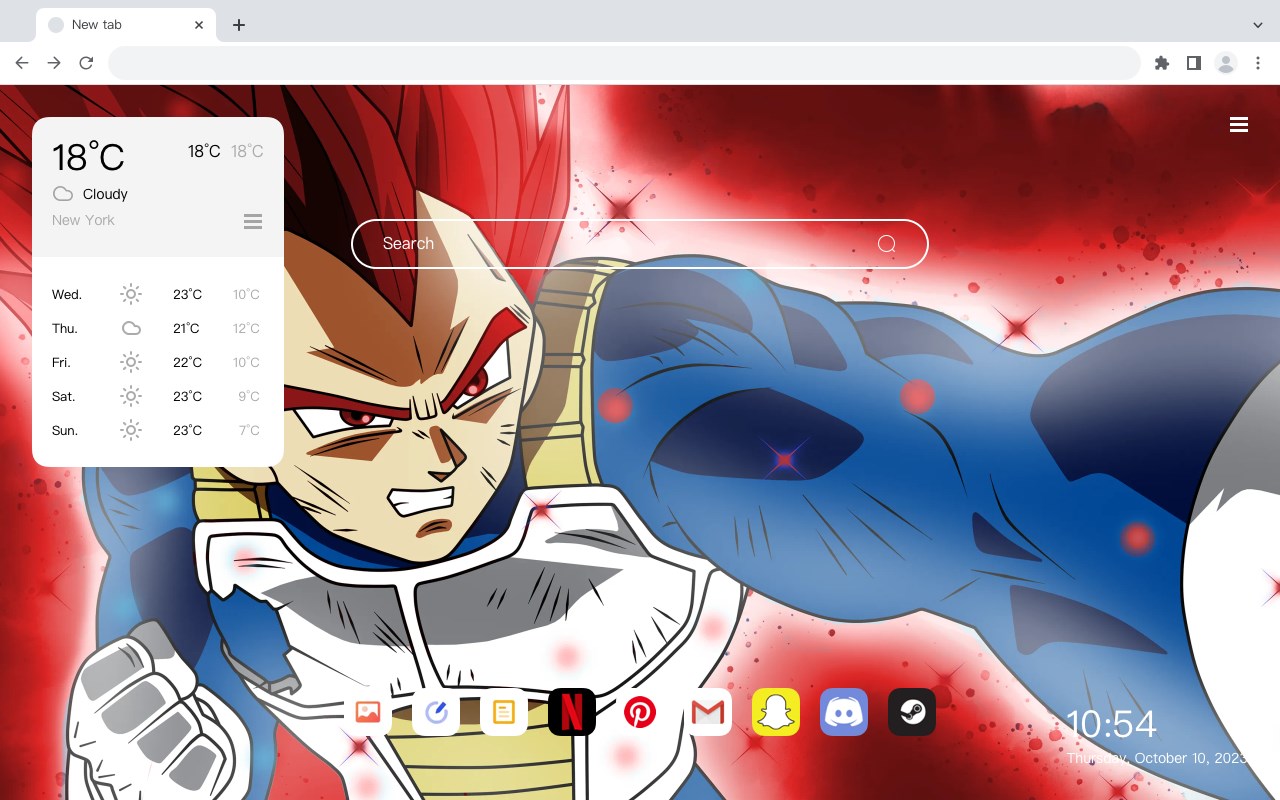Click the Thu. forecast row label

point(65,328)
